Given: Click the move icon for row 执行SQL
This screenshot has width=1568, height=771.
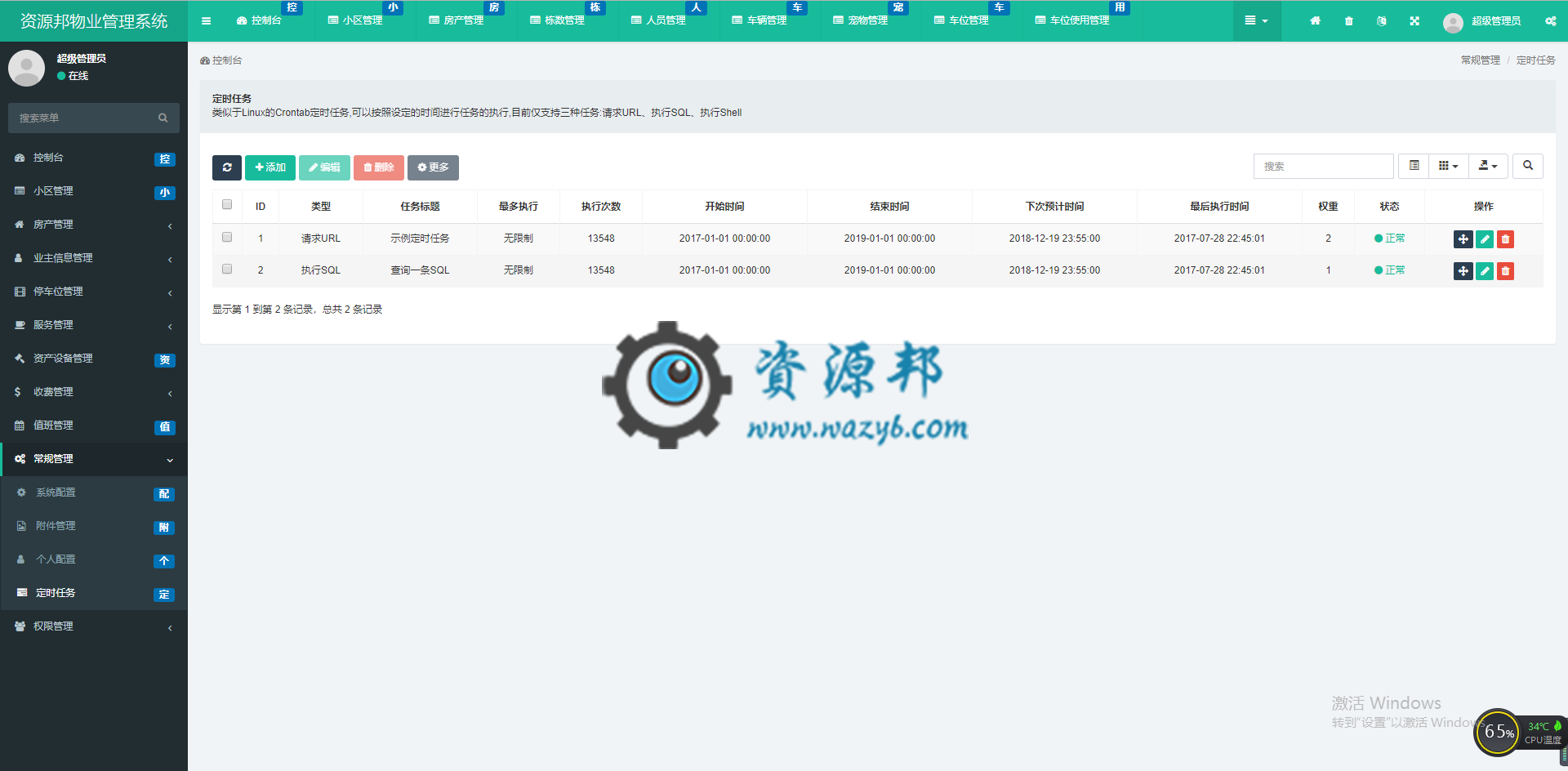Looking at the screenshot, I should [1463, 270].
